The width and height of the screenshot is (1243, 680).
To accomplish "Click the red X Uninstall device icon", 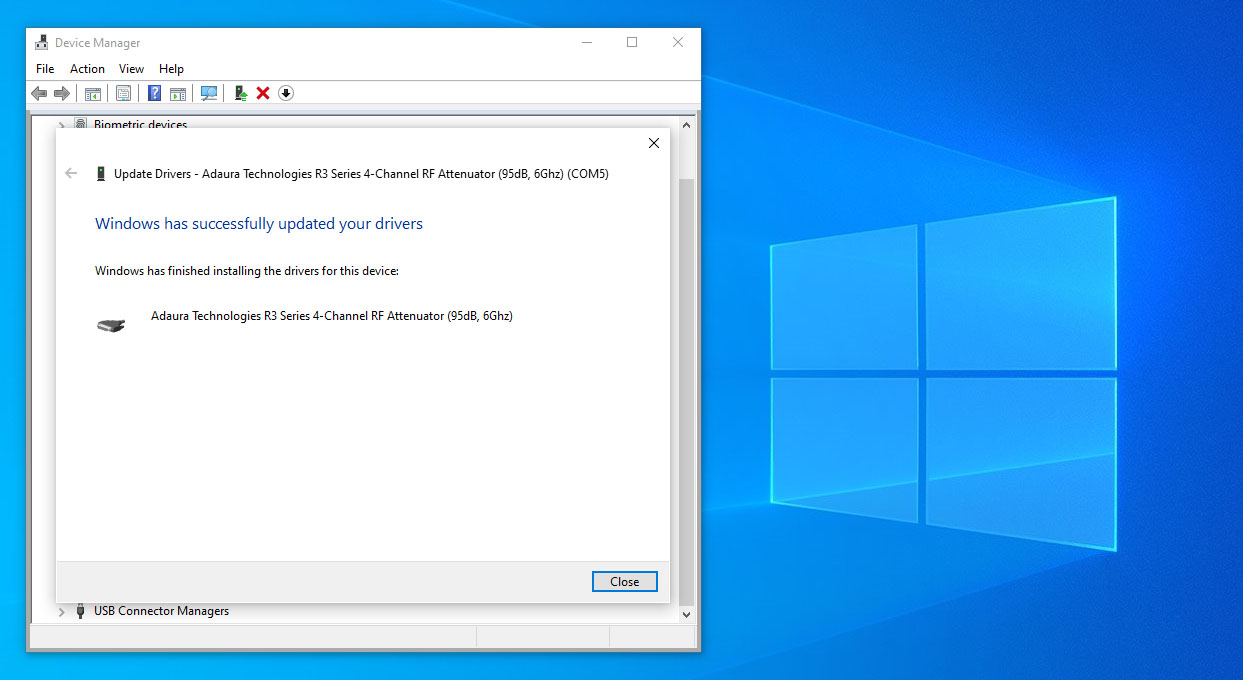I will [x=263, y=93].
